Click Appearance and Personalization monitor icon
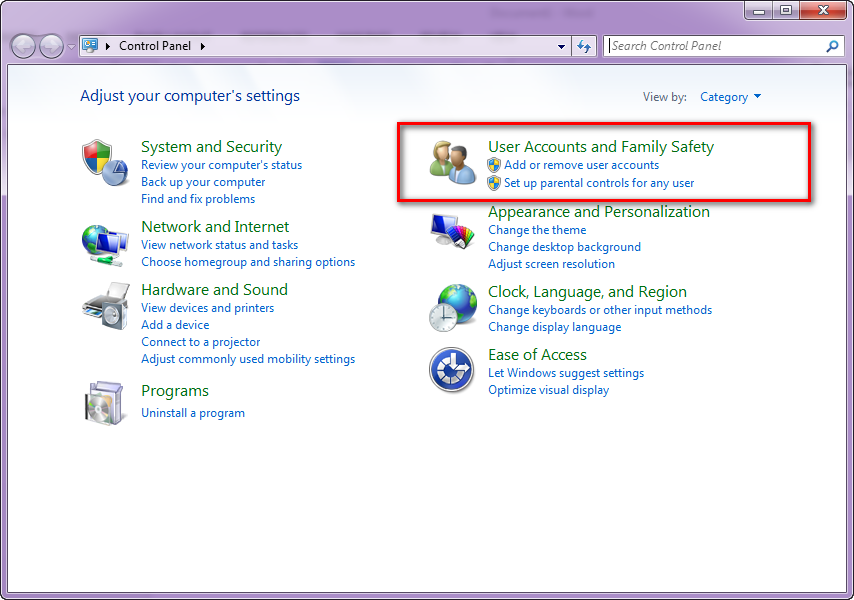854x600 pixels. coord(452,231)
